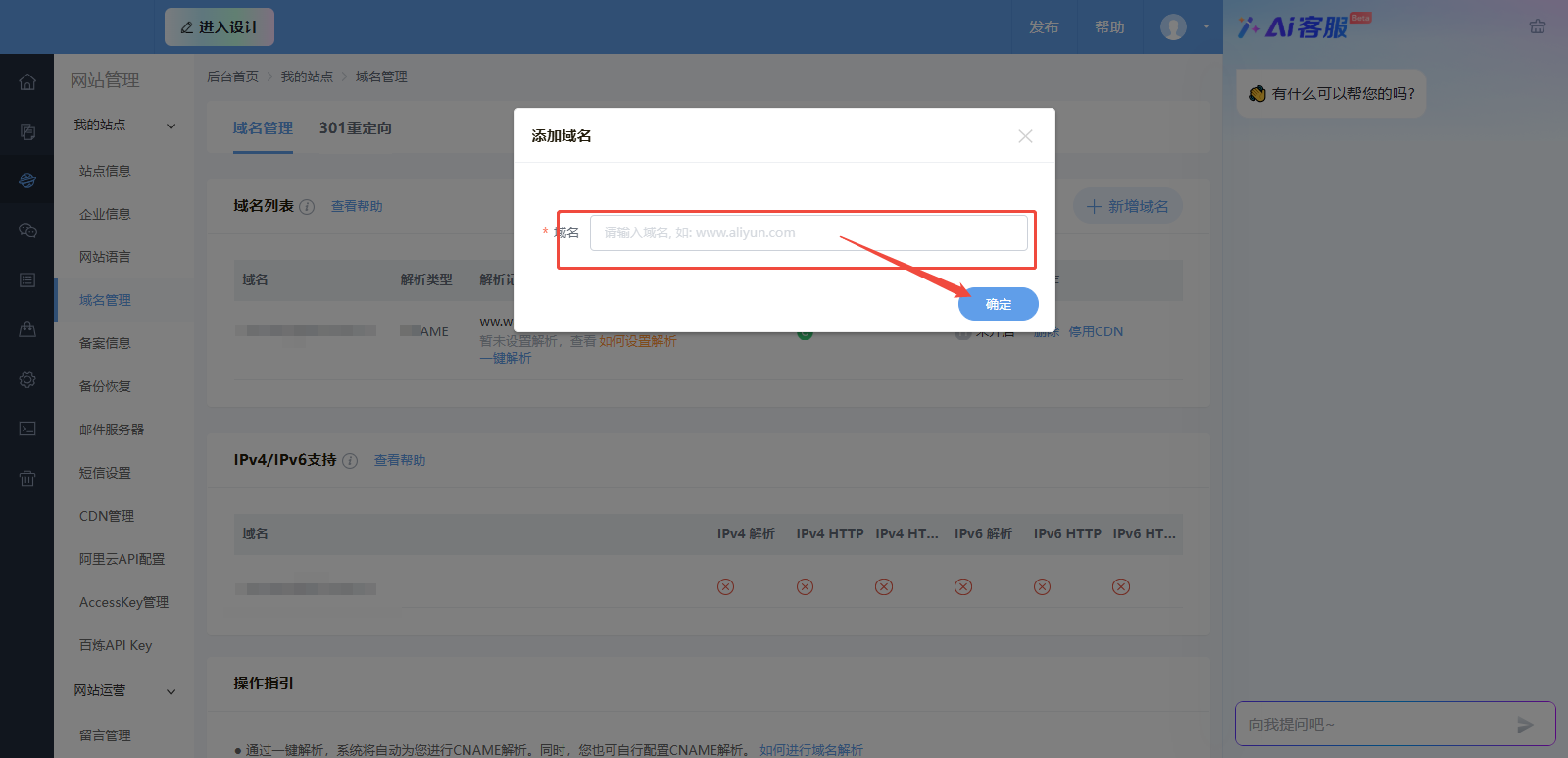Click the 新增域名 button

[1128, 207]
